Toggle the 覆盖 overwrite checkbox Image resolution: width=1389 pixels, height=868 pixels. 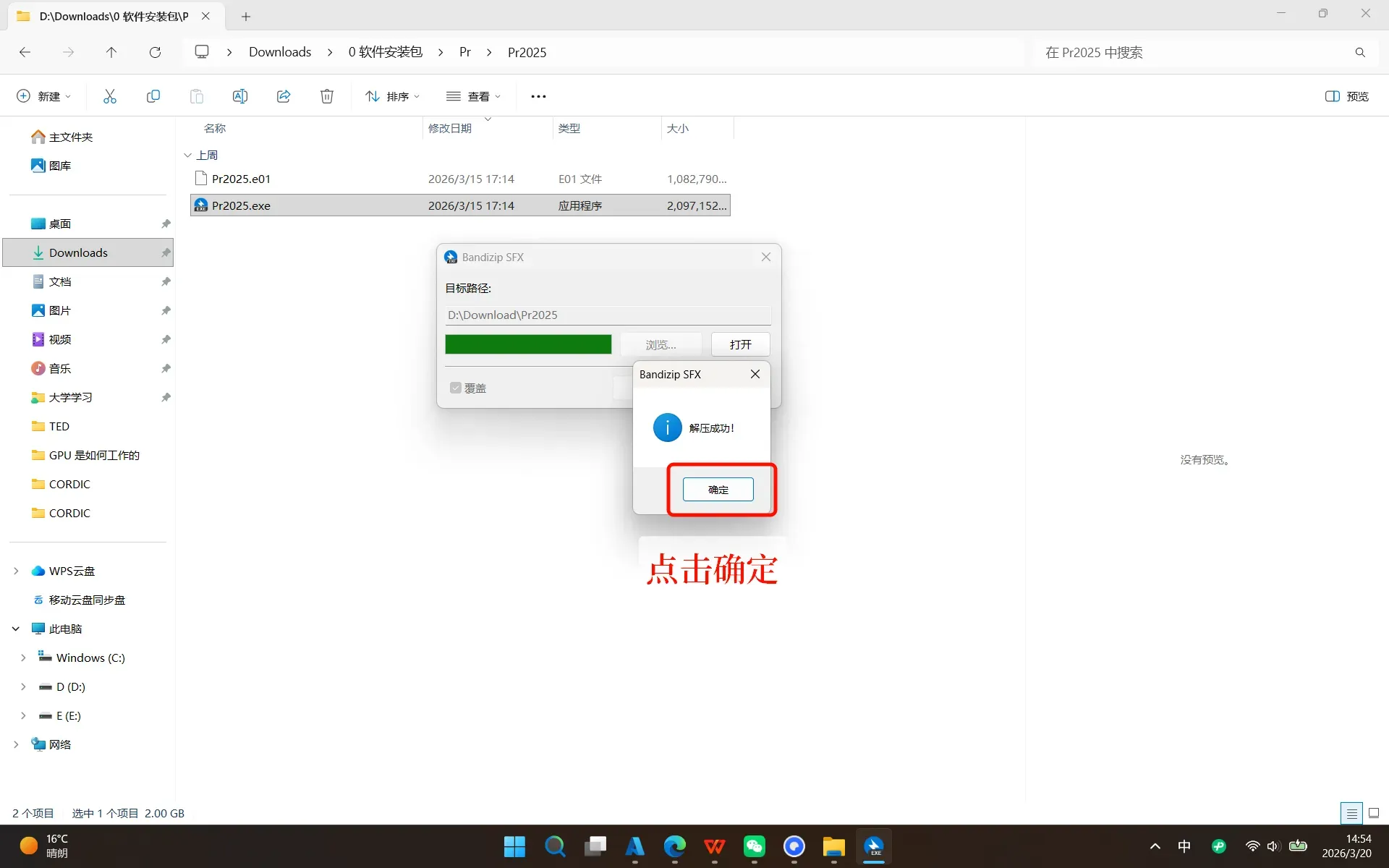456,388
